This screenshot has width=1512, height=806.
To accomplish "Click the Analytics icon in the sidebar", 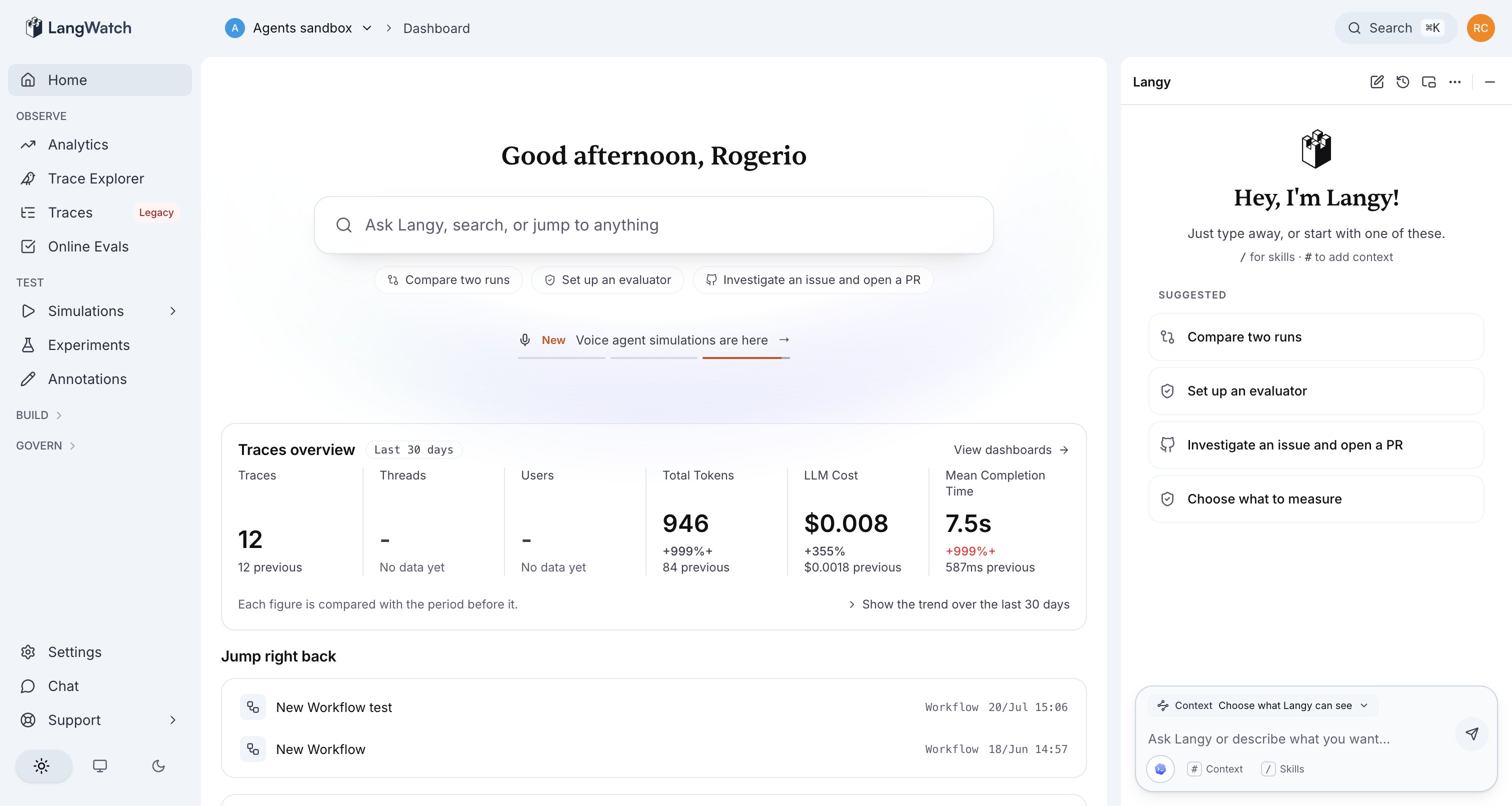I will tap(28, 144).
